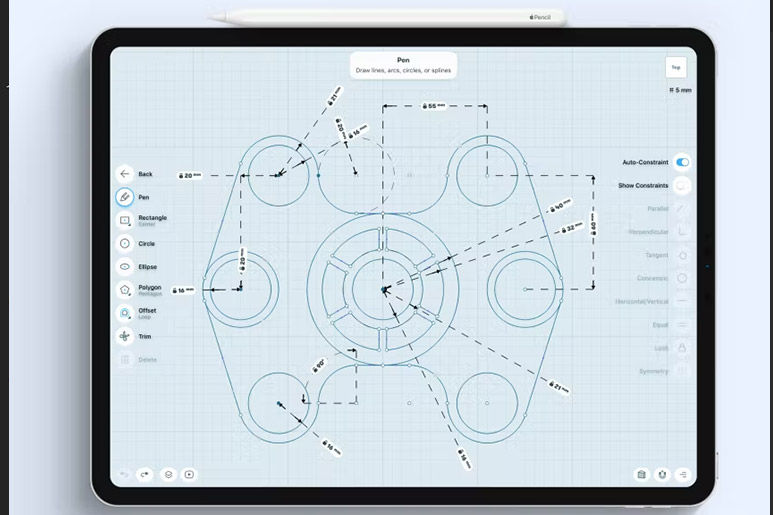Click the 90° angle dimension label
Image resolution: width=773 pixels, height=515 pixels.
(x=319, y=366)
